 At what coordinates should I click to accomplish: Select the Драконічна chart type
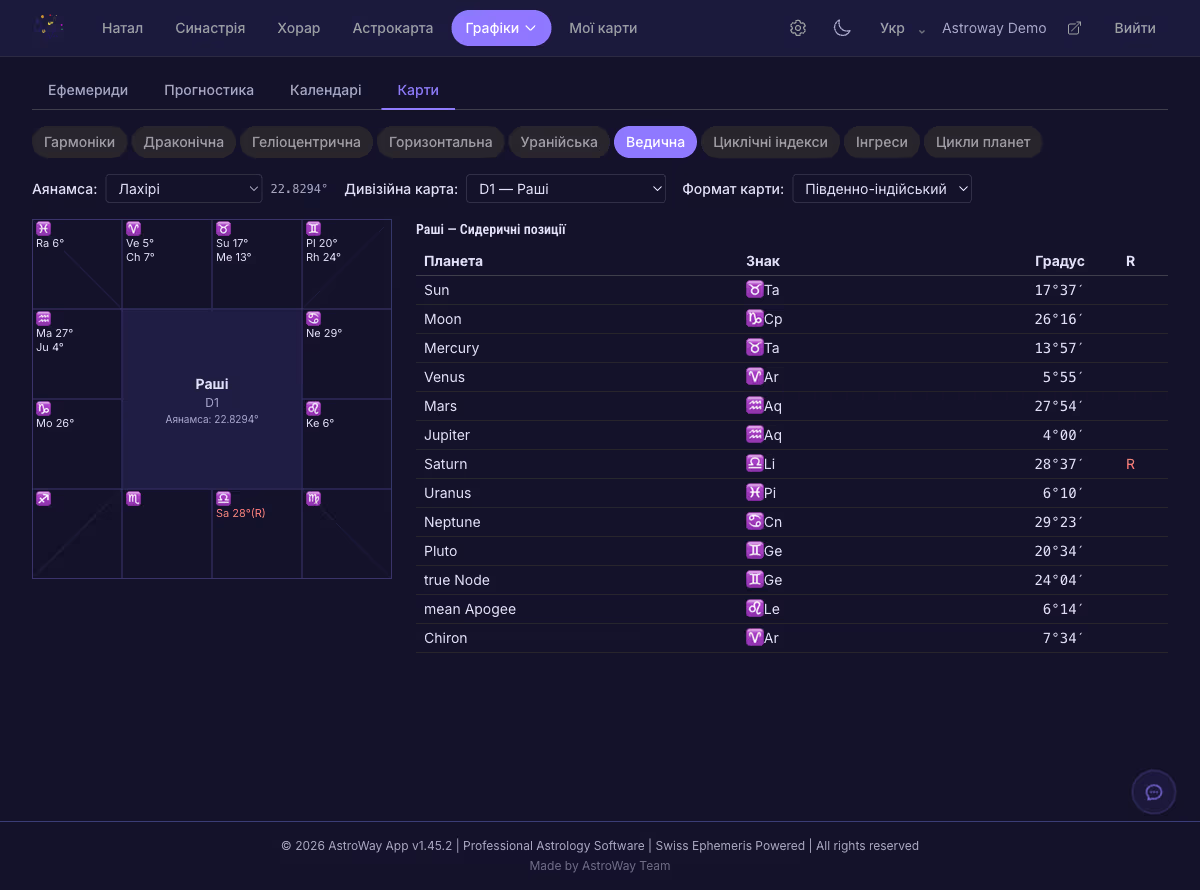[x=183, y=142]
